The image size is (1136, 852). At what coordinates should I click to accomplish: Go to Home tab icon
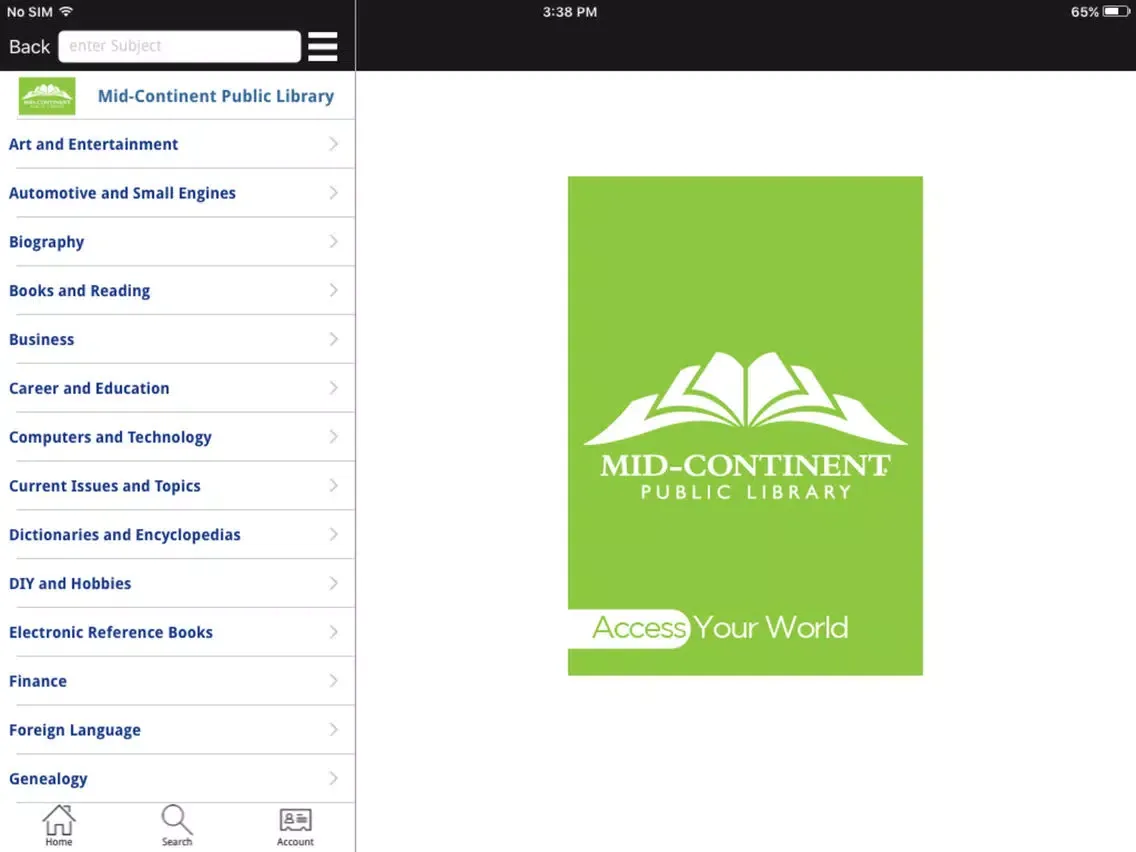tap(59, 825)
